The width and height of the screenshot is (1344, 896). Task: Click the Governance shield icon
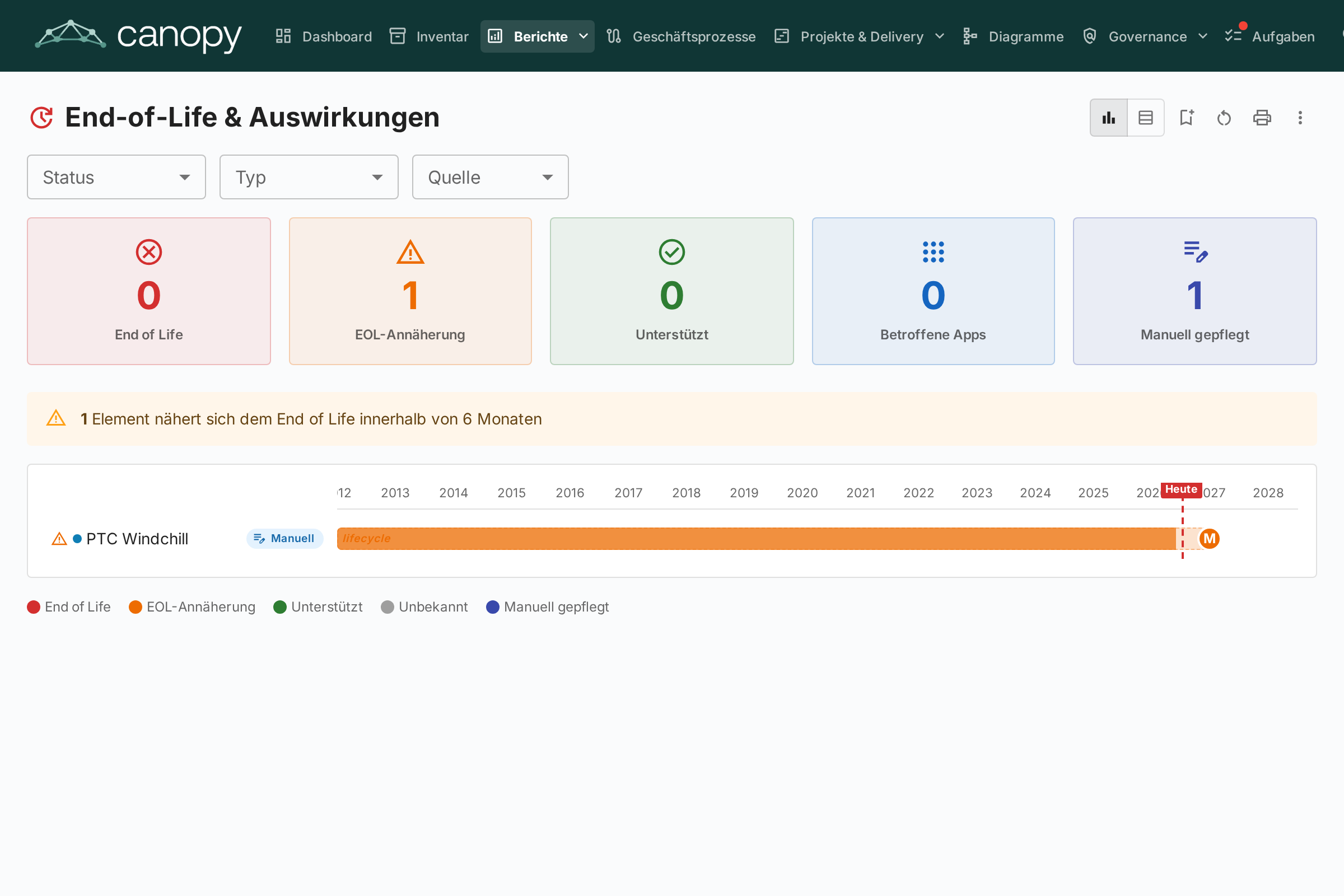point(1090,36)
